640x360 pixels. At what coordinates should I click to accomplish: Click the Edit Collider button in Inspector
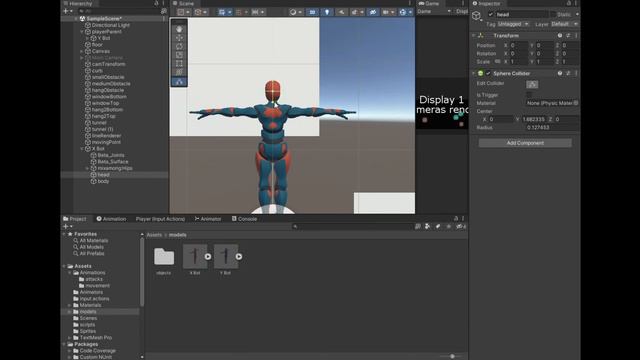tap(532, 84)
